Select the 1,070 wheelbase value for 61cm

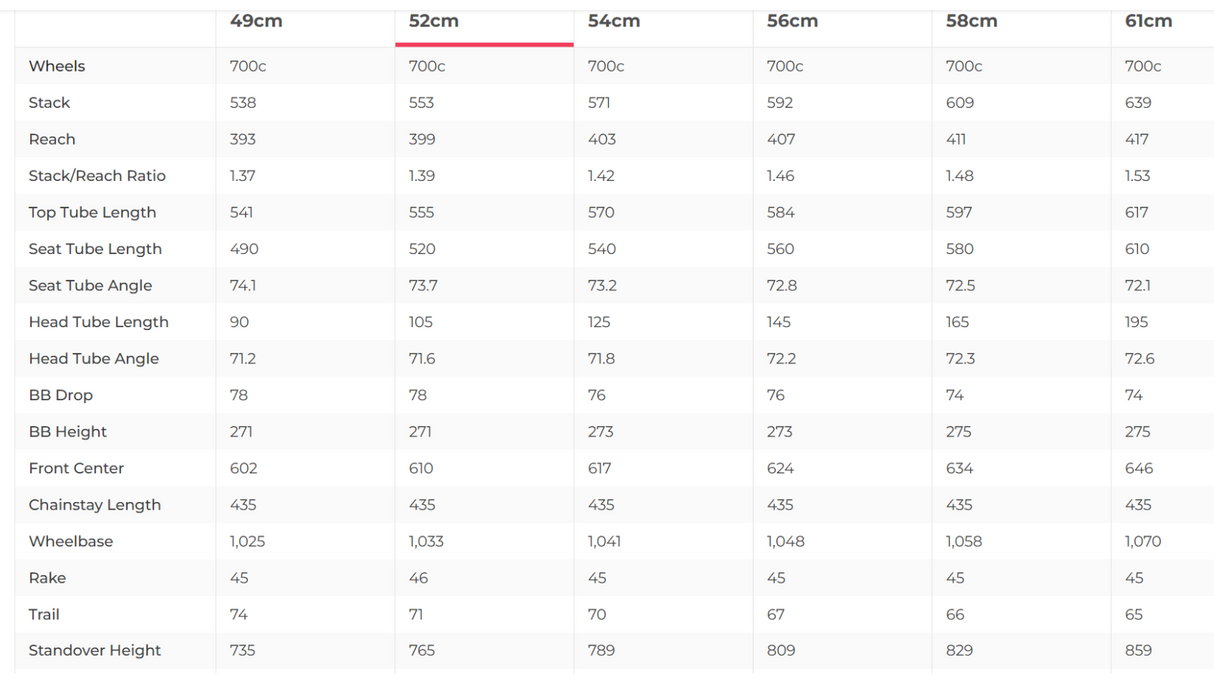1143,541
